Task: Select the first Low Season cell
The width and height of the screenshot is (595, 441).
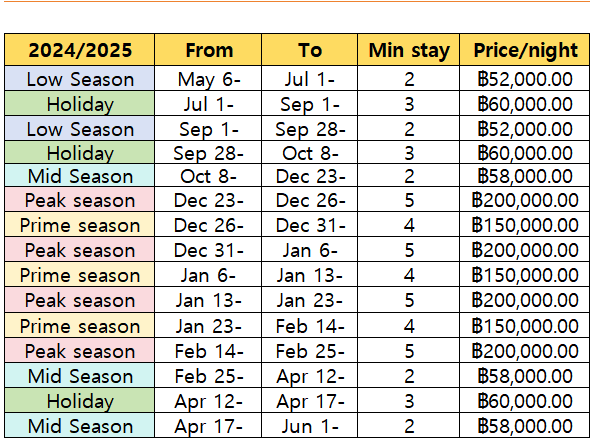Action: [80, 79]
